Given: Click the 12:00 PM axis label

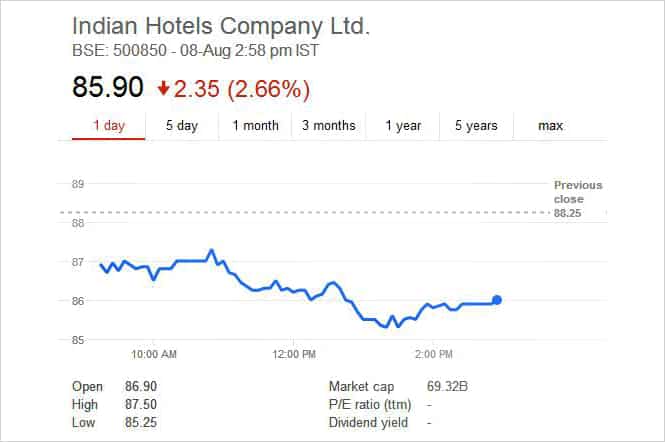Looking at the screenshot, I should coord(294,354).
